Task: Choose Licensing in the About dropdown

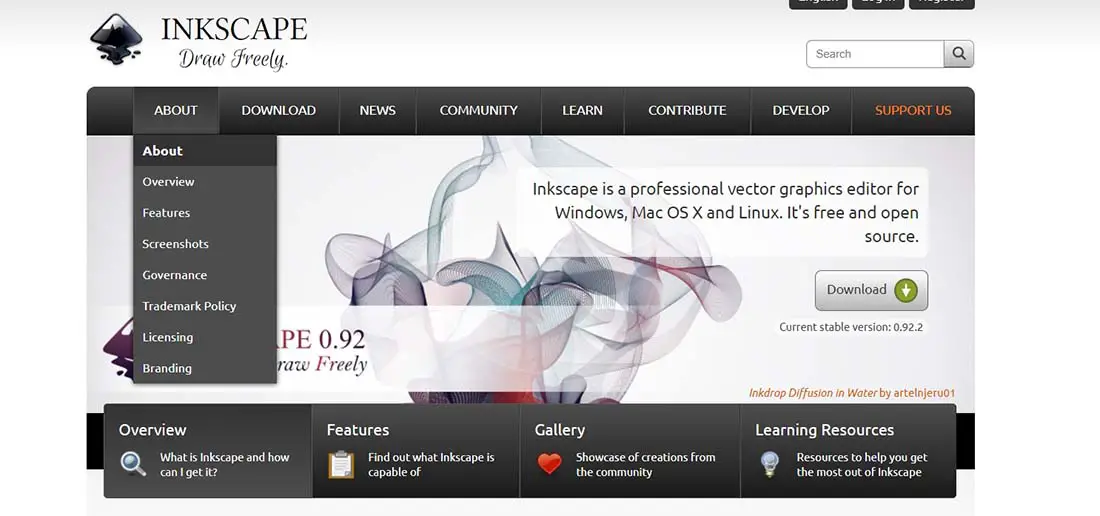Action: tap(205, 337)
